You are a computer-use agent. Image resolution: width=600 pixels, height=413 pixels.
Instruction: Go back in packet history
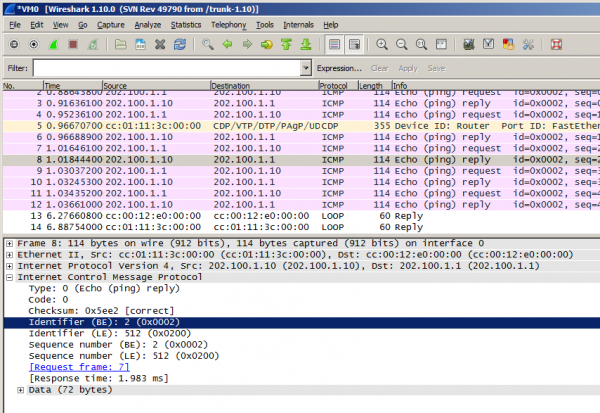pyautogui.click(x=228, y=44)
